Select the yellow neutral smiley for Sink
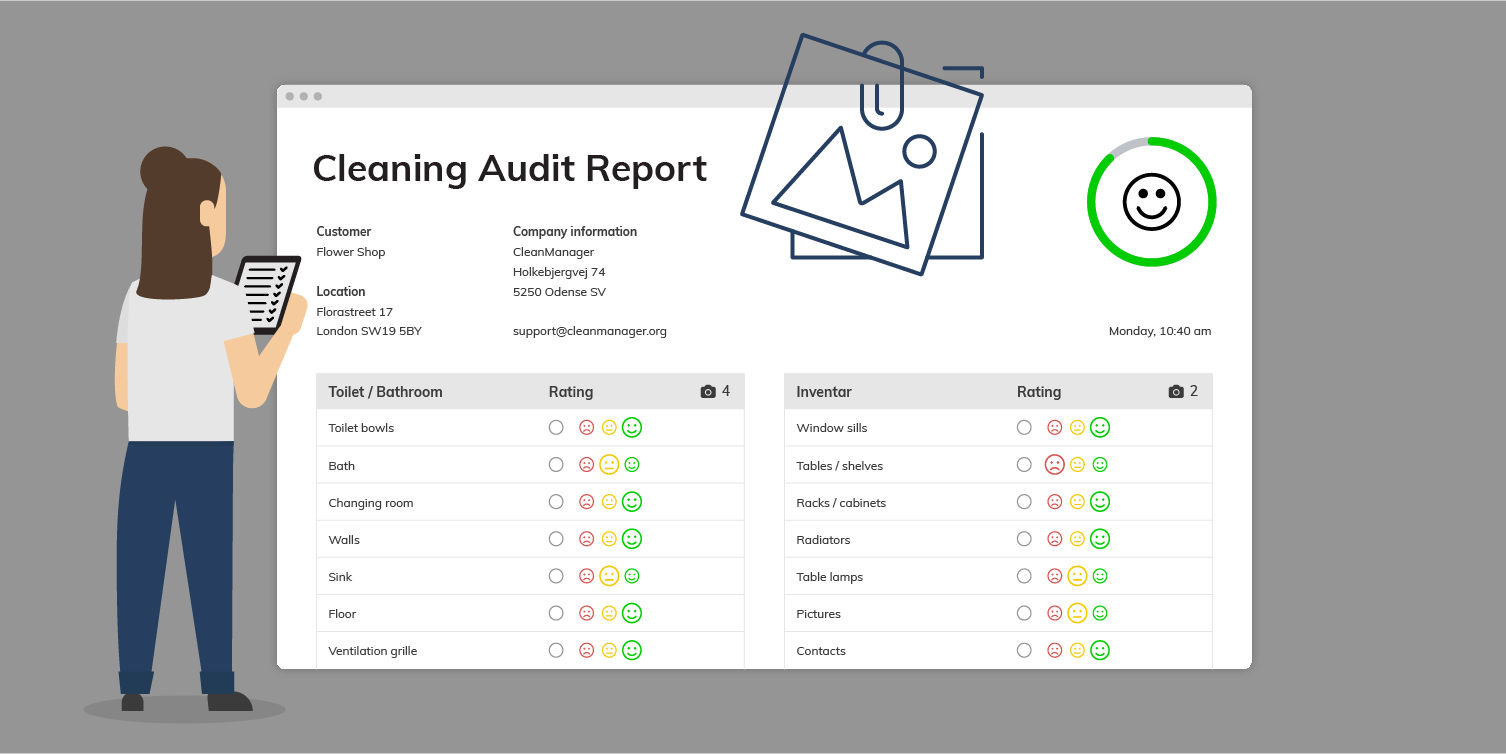The image size is (1506, 754). [608, 575]
